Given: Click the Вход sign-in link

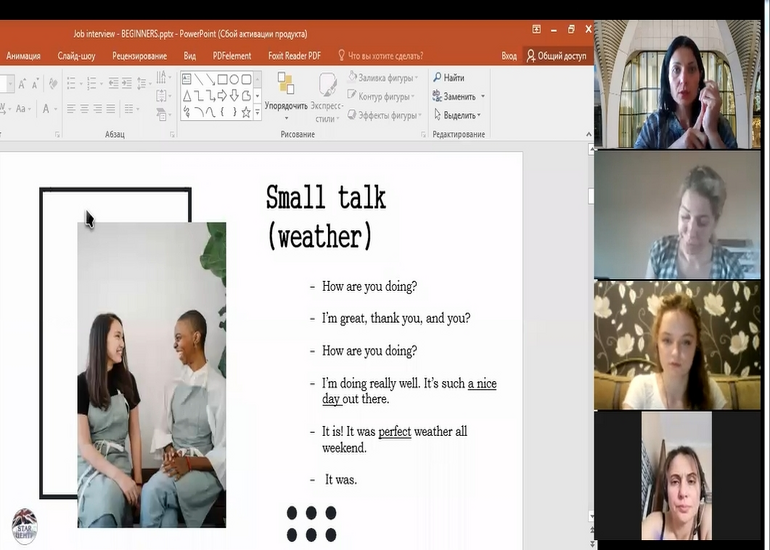Looking at the screenshot, I should [x=509, y=56].
